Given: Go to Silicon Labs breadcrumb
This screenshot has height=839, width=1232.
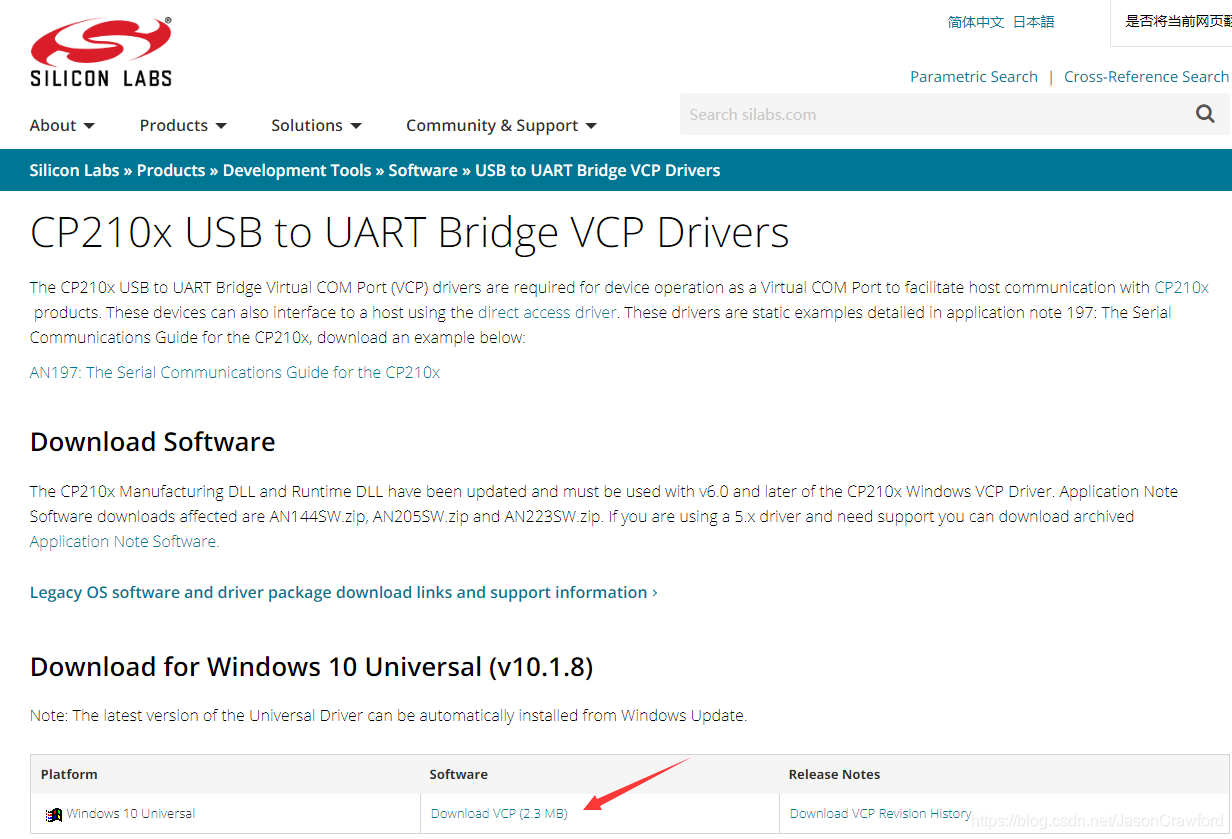Looking at the screenshot, I should [x=74, y=170].
